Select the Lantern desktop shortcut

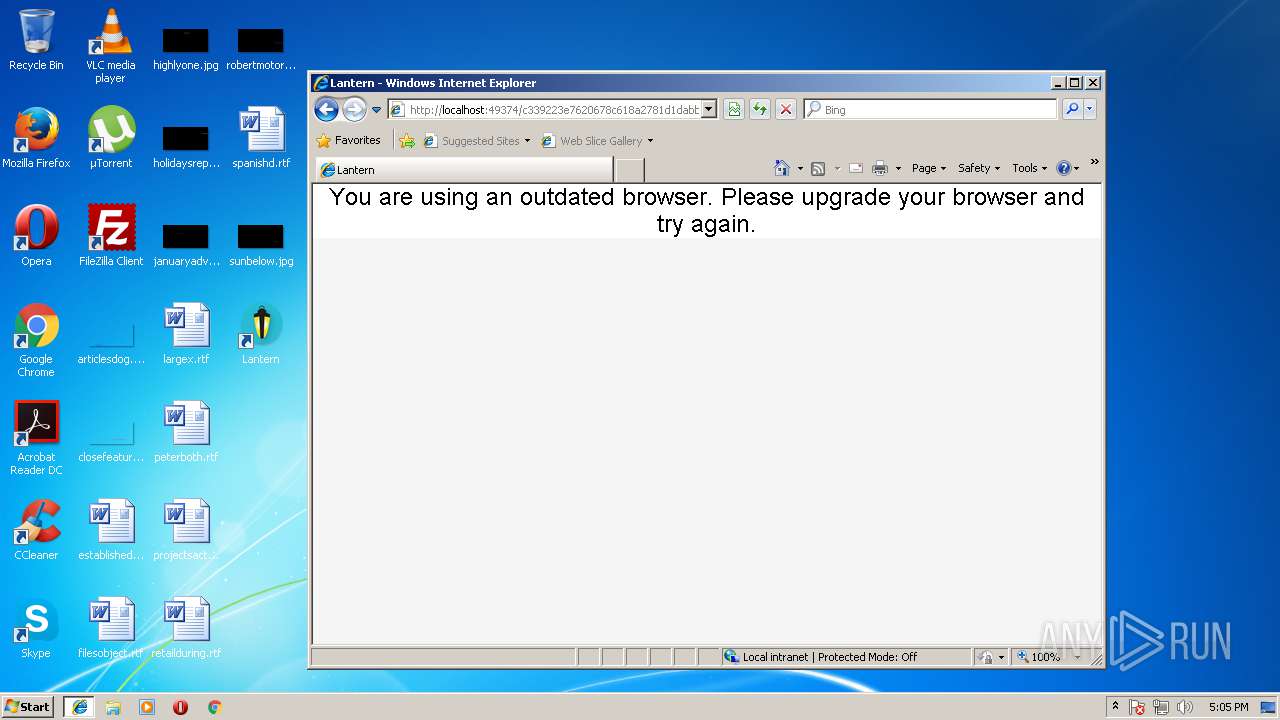(x=261, y=334)
